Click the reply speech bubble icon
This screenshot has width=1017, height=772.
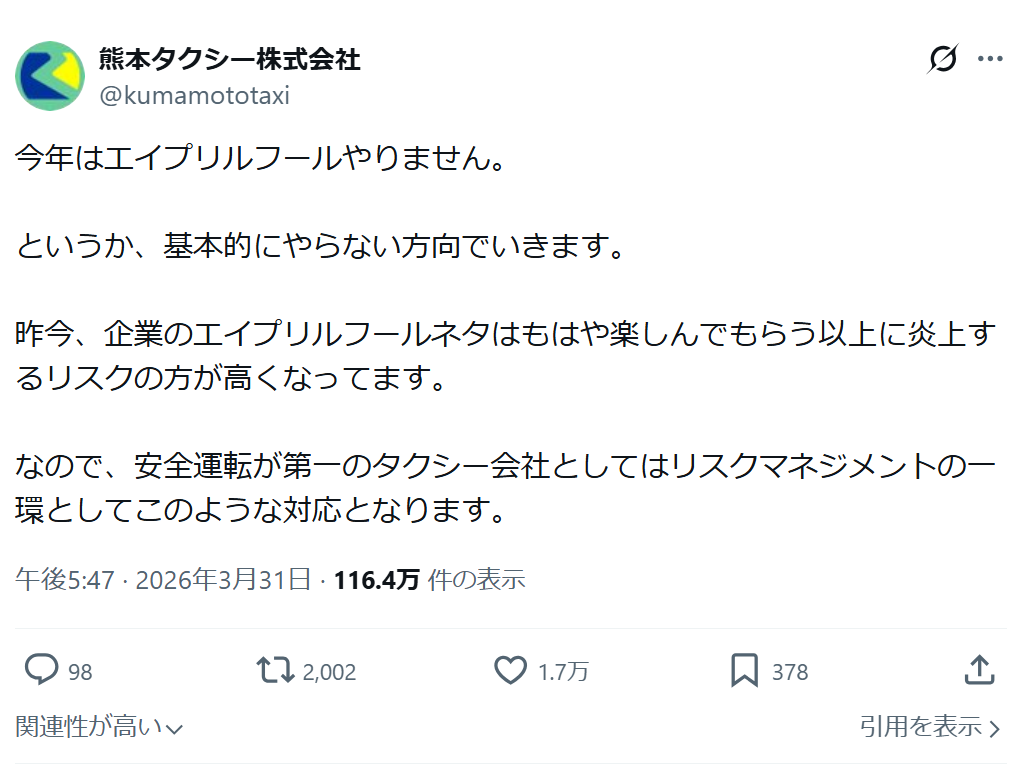click(41, 670)
